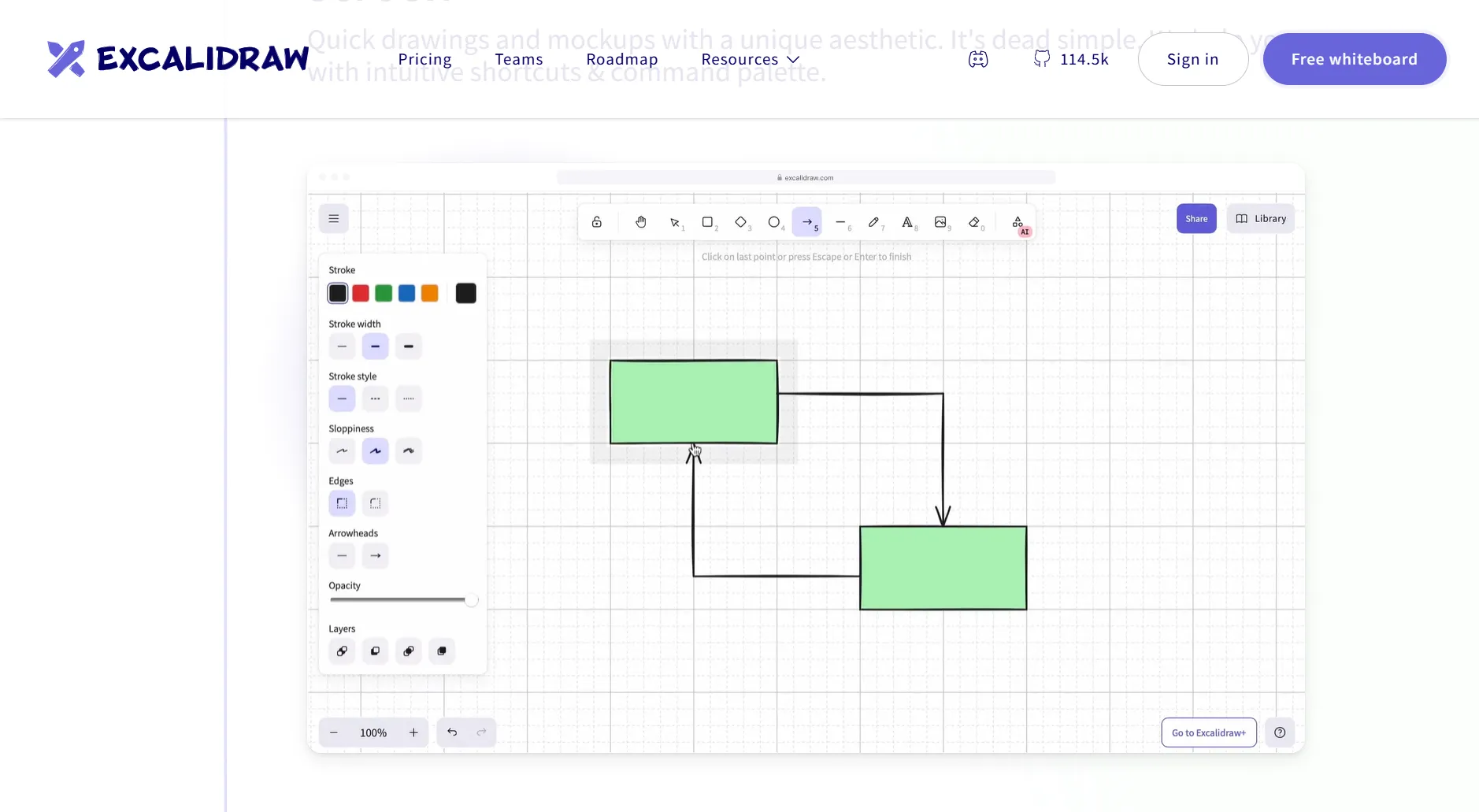Choose the dashed stroke style
This screenshot has height=812, width=1479.
(375, 399)
